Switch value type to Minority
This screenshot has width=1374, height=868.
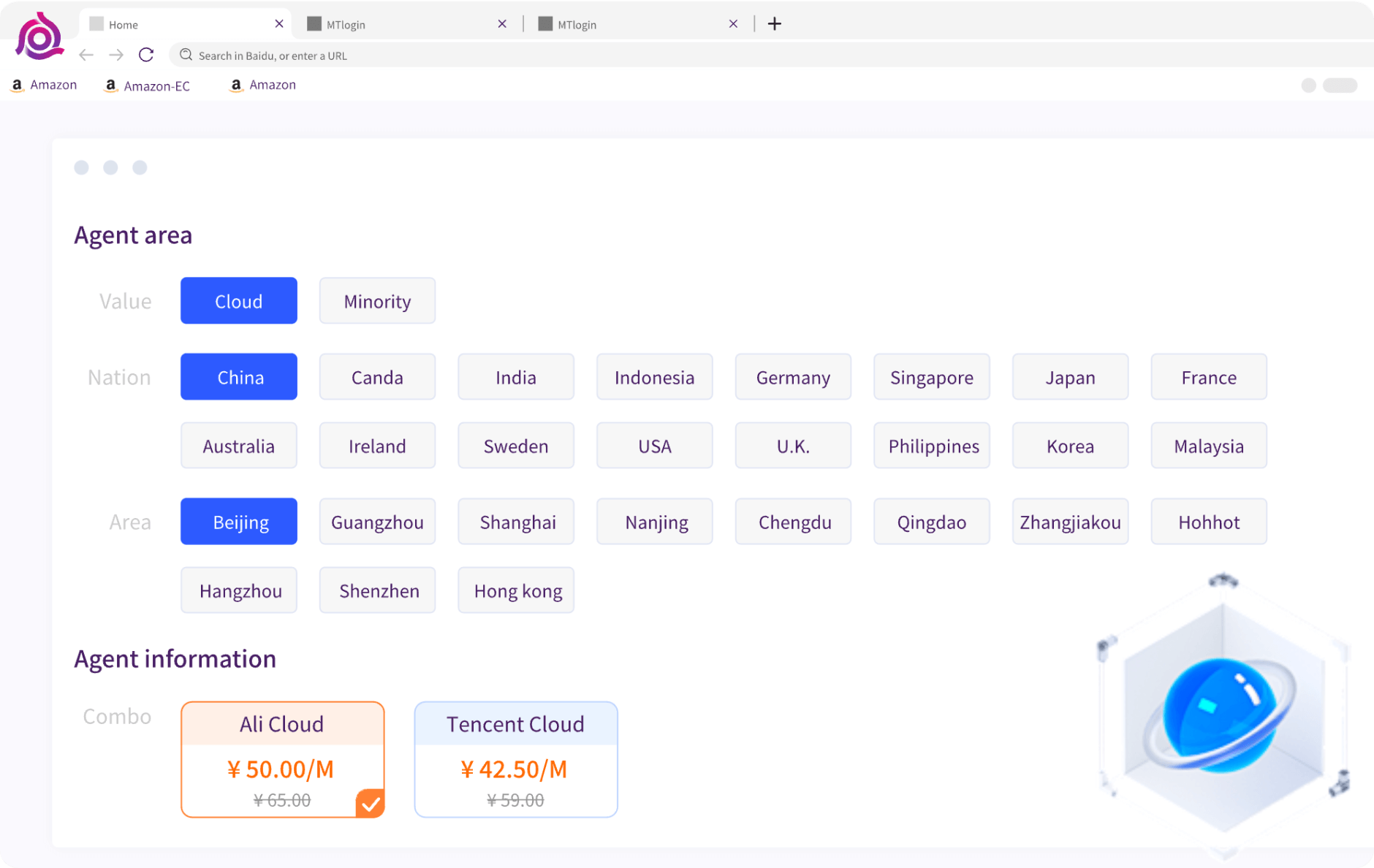pyautogui.click(x=377, y=301)
